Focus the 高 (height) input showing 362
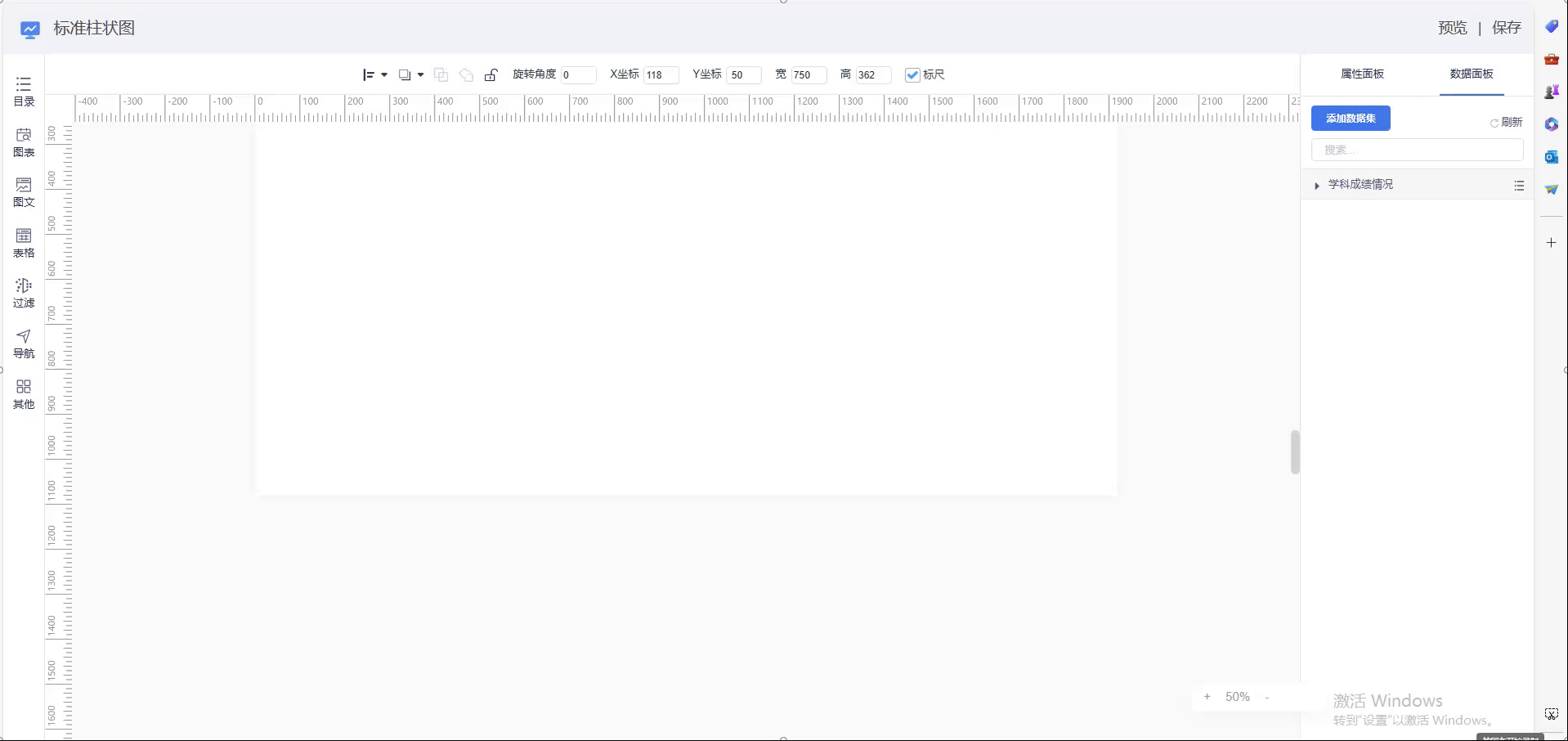 873,75
